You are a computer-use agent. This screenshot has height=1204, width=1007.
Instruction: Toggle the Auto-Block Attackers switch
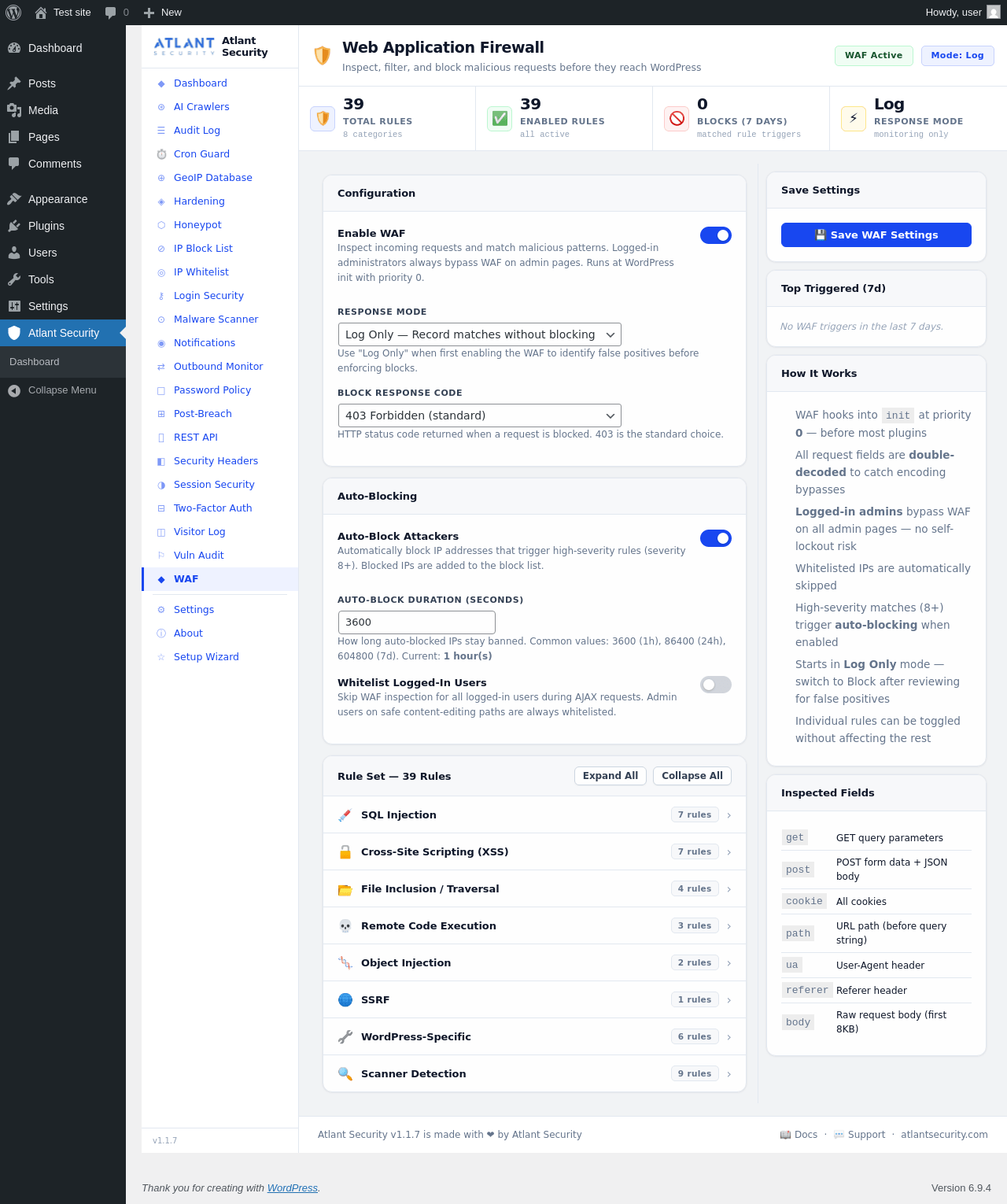(716, 538)
